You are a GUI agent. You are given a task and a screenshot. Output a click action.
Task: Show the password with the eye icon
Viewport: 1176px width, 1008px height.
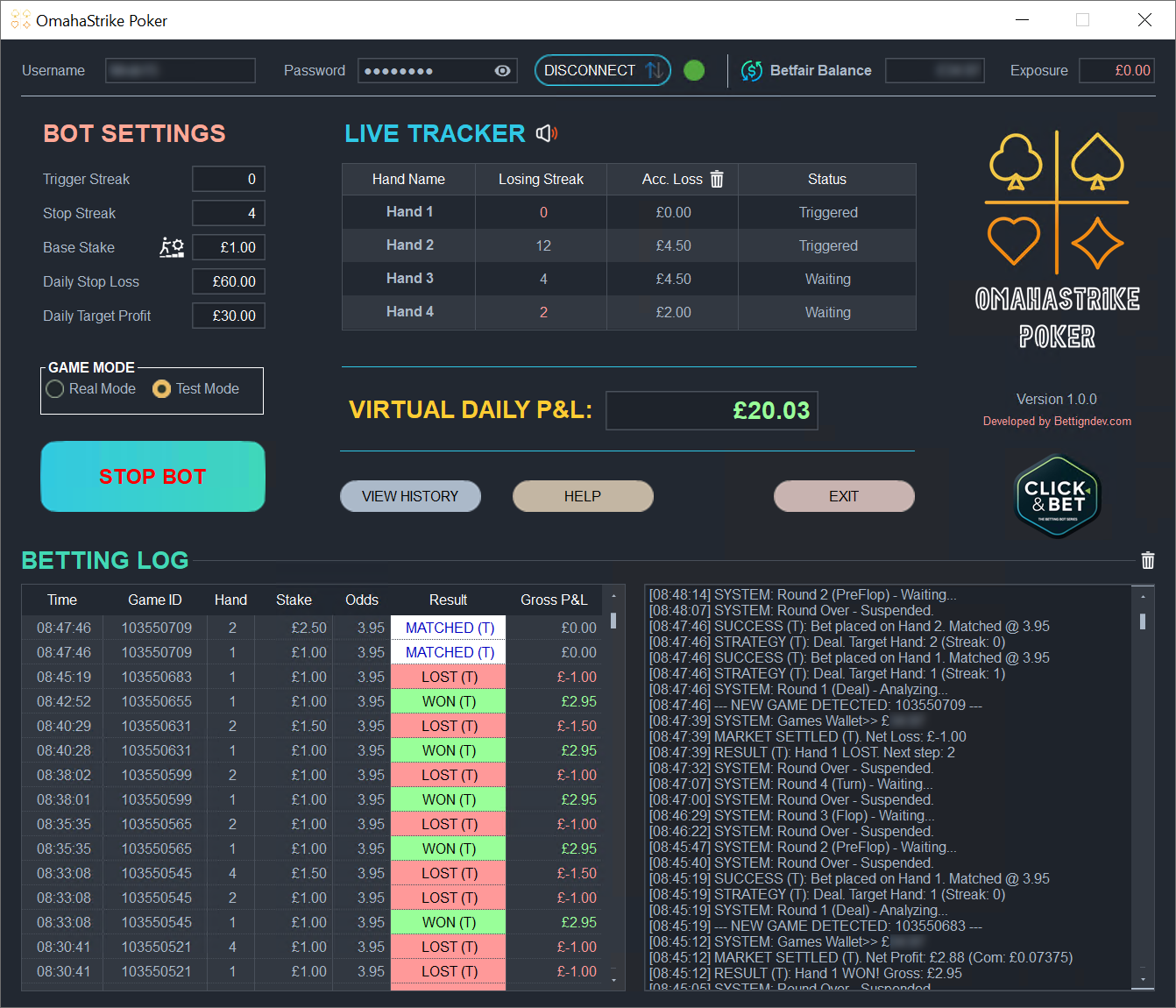click(x=502, y=71)
